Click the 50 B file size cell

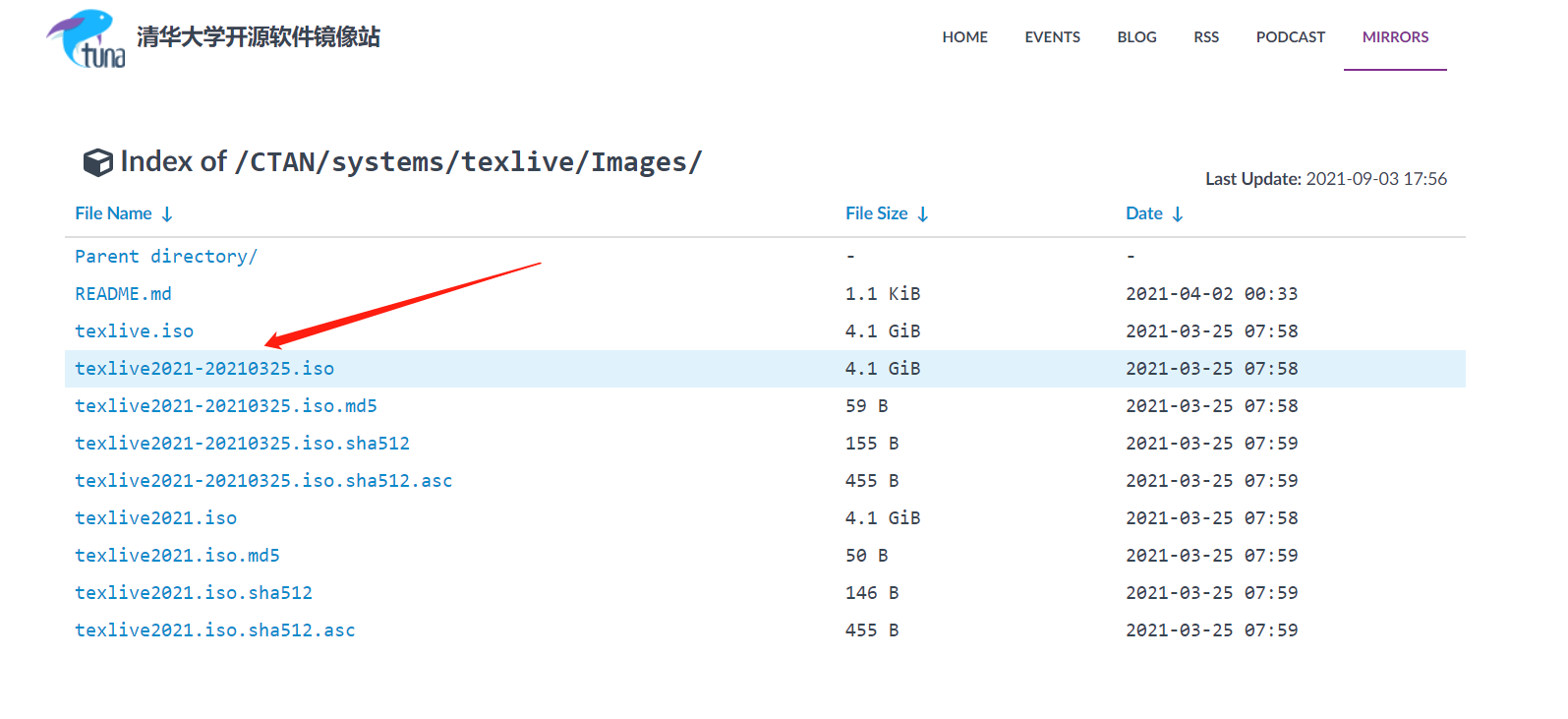coord(867,556)
